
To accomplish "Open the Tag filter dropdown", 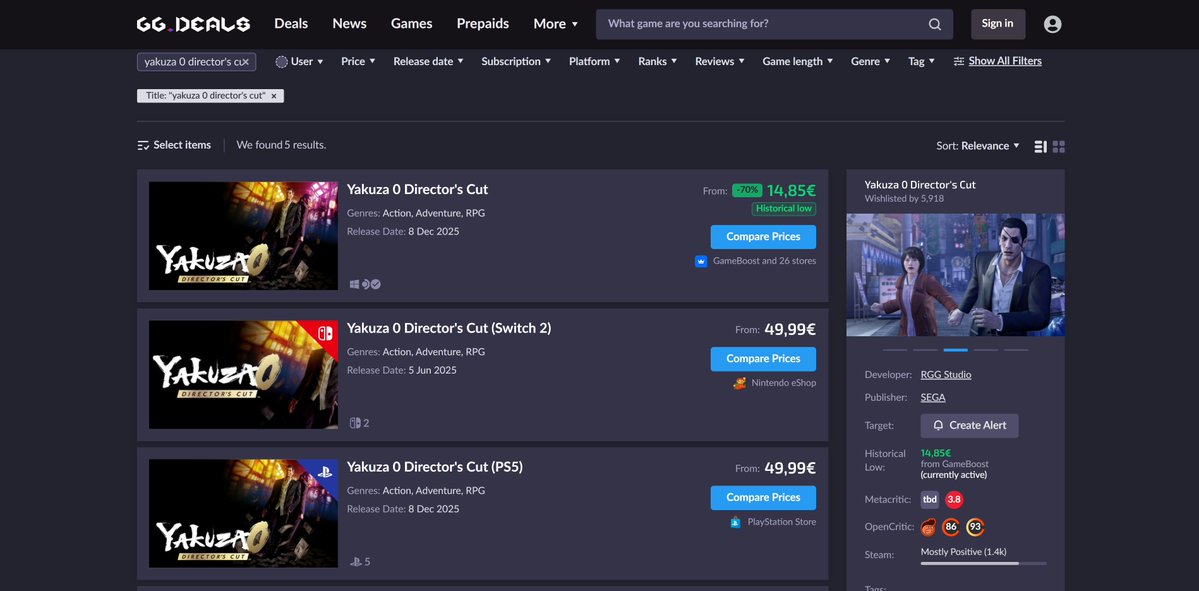I will pyautogui.click(x=921, y=62).
